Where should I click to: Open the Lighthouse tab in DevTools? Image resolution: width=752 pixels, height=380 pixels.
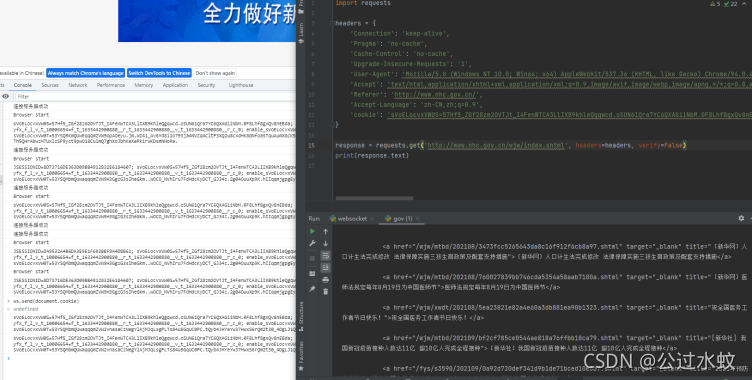pyautogui.click(x=241, y=85)
